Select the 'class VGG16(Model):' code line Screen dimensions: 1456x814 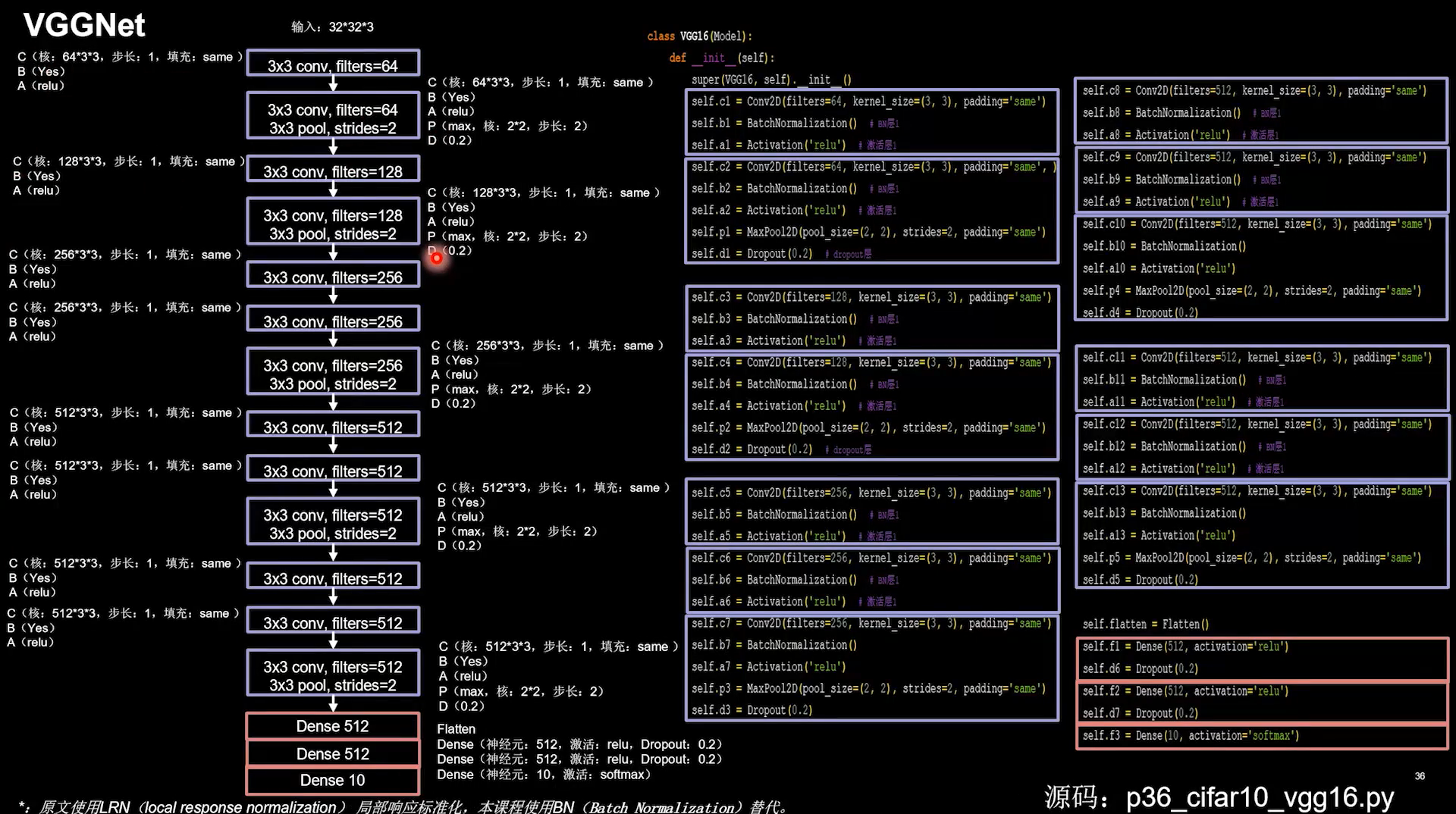(x=699, y=36)
